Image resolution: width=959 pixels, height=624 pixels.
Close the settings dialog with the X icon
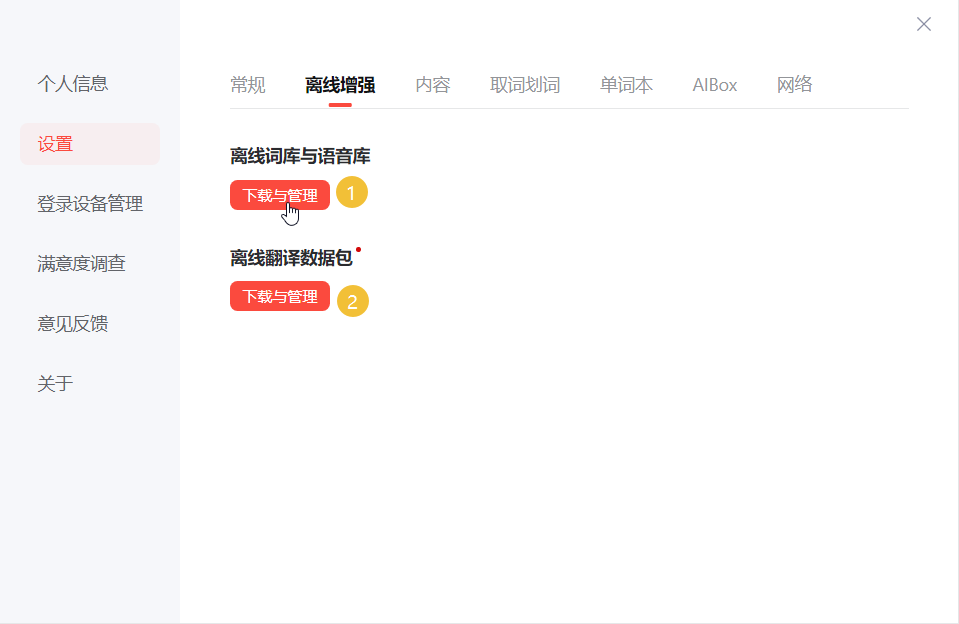pos(924,24)
